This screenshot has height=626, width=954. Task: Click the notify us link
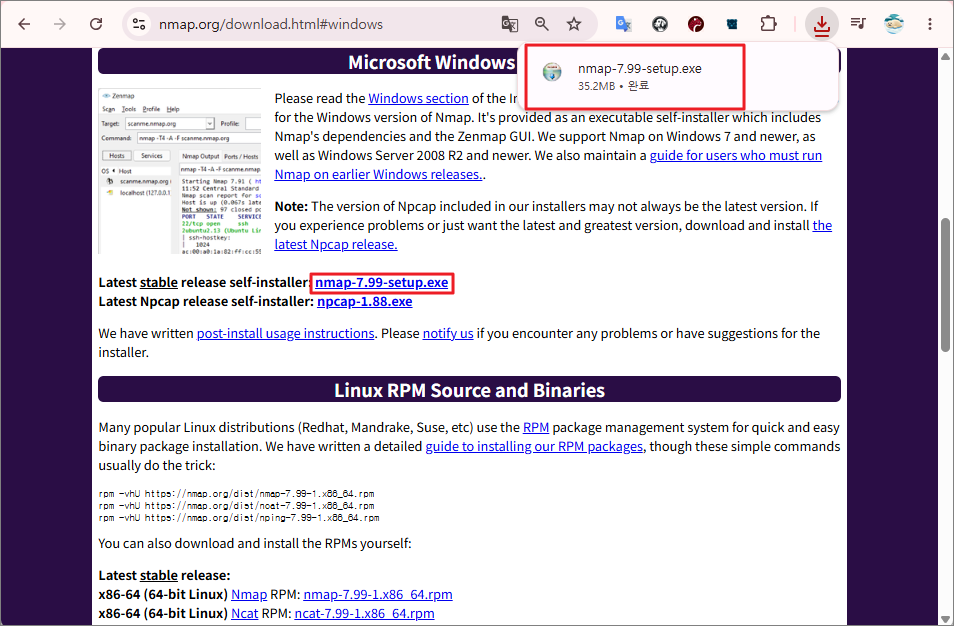tap(448, 334)
